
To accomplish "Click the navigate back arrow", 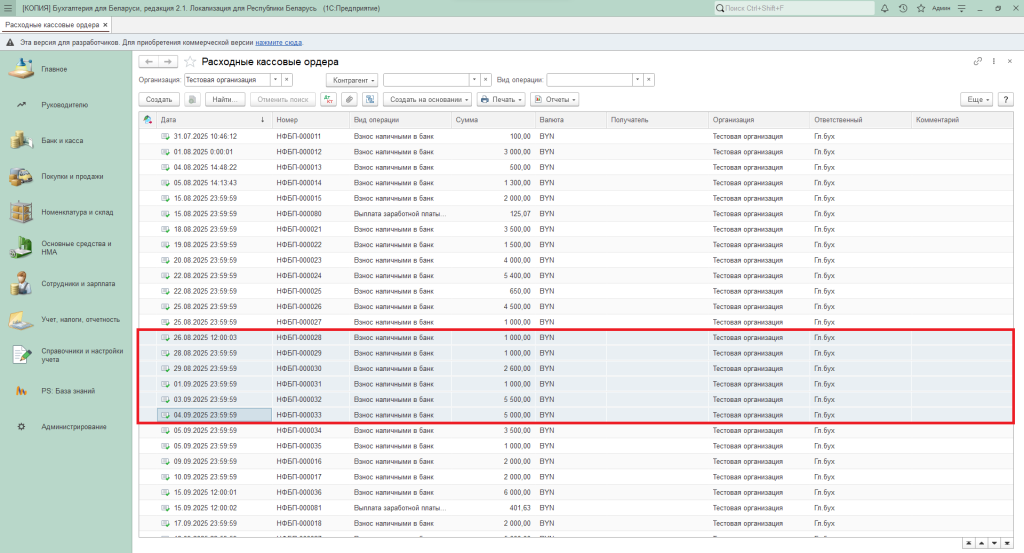I will [150, 62].
